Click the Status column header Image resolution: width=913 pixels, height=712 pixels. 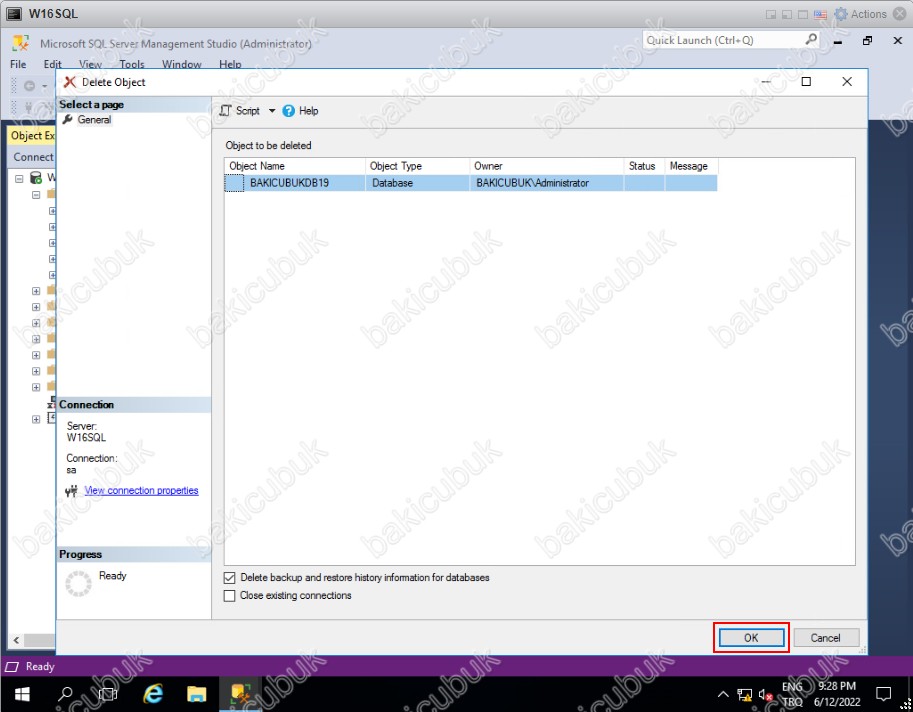coord(644,166)
